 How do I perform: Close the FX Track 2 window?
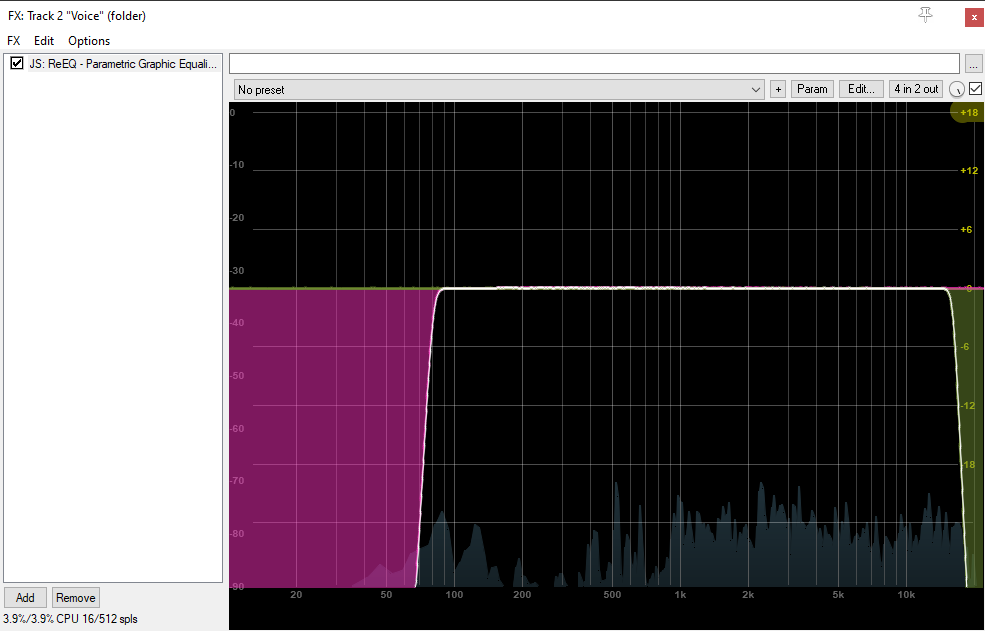click(974, 17)
